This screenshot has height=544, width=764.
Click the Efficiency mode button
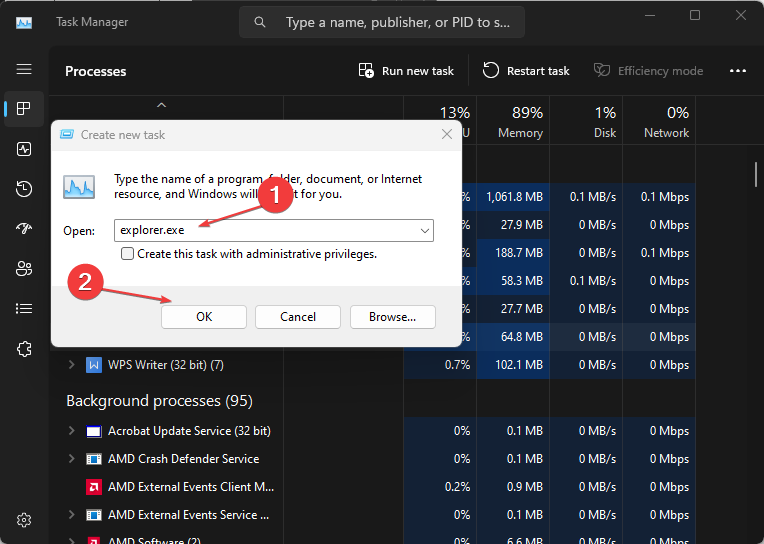click(x=649, y=71)
